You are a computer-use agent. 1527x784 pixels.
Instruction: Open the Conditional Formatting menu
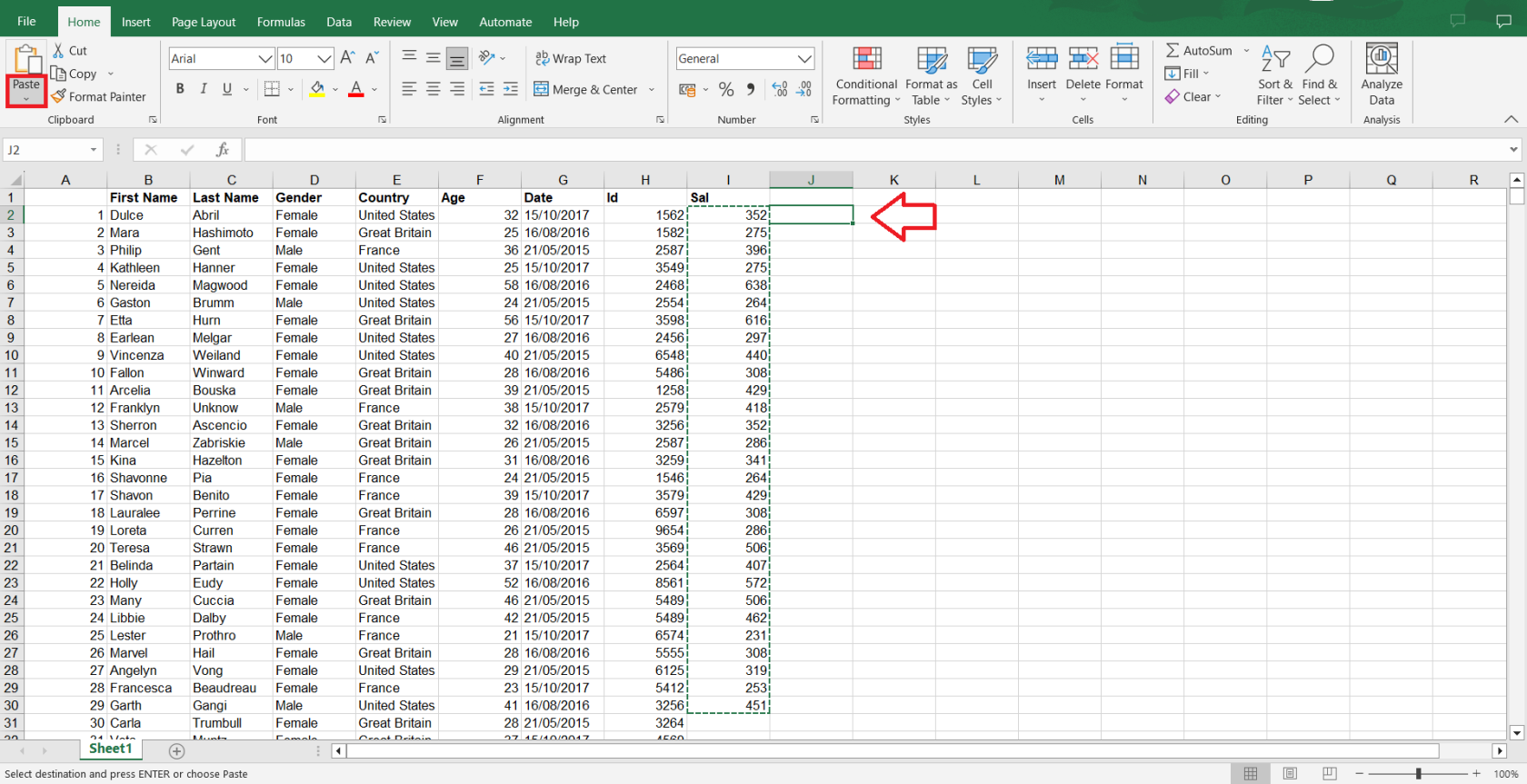pyautogui.click(x=866, y=76)
